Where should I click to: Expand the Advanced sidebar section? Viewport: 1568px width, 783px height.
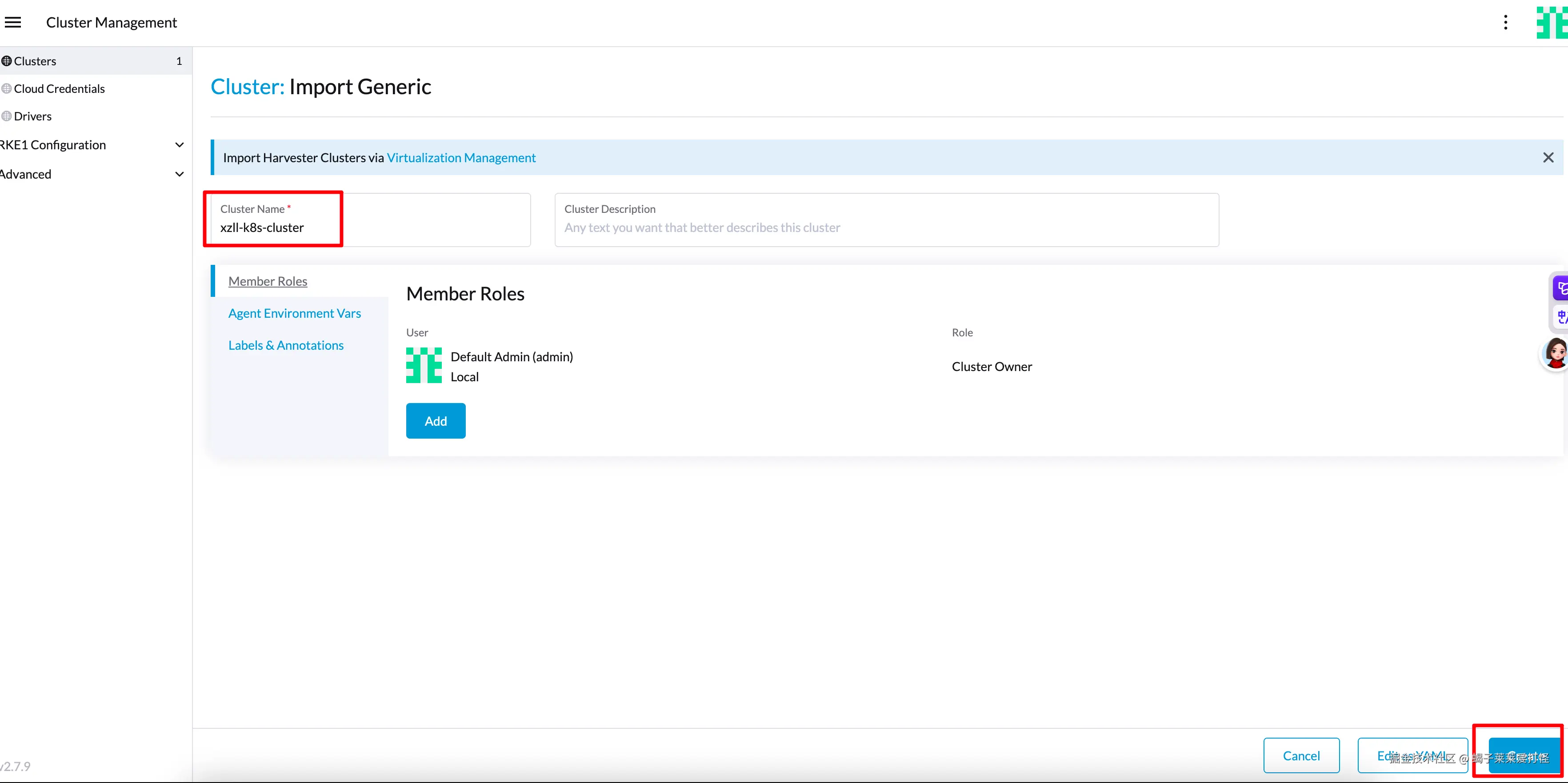(179, 174)
